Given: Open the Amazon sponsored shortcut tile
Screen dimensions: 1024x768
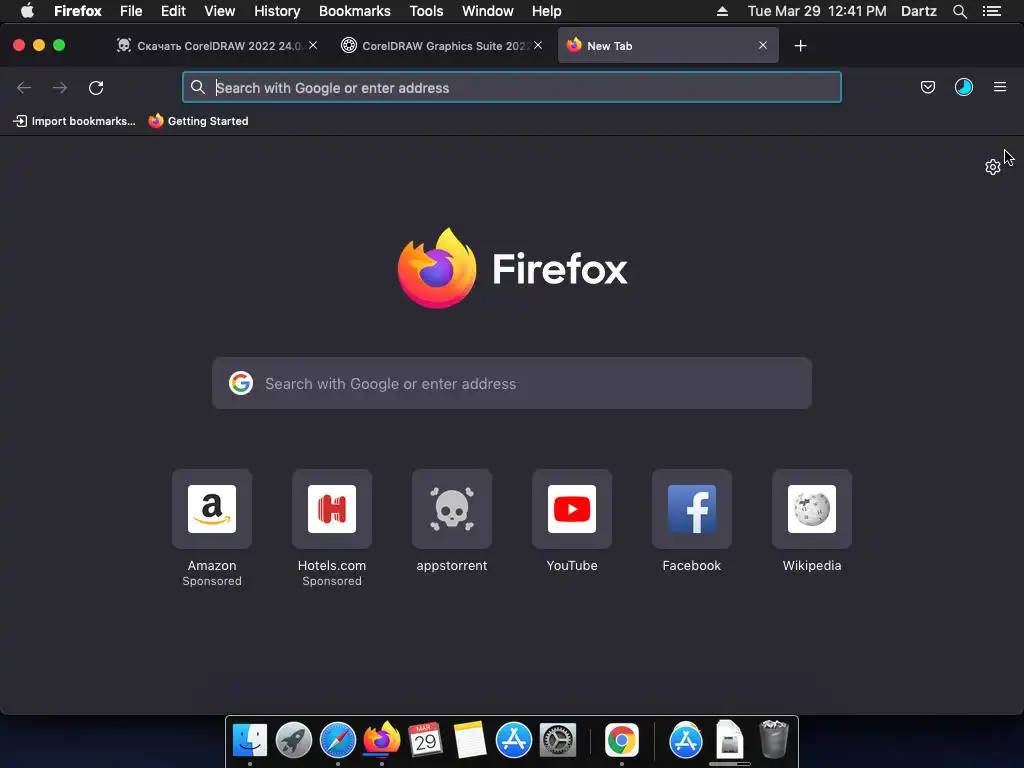Looking at the screenshot, I should (x=212, y=509).
